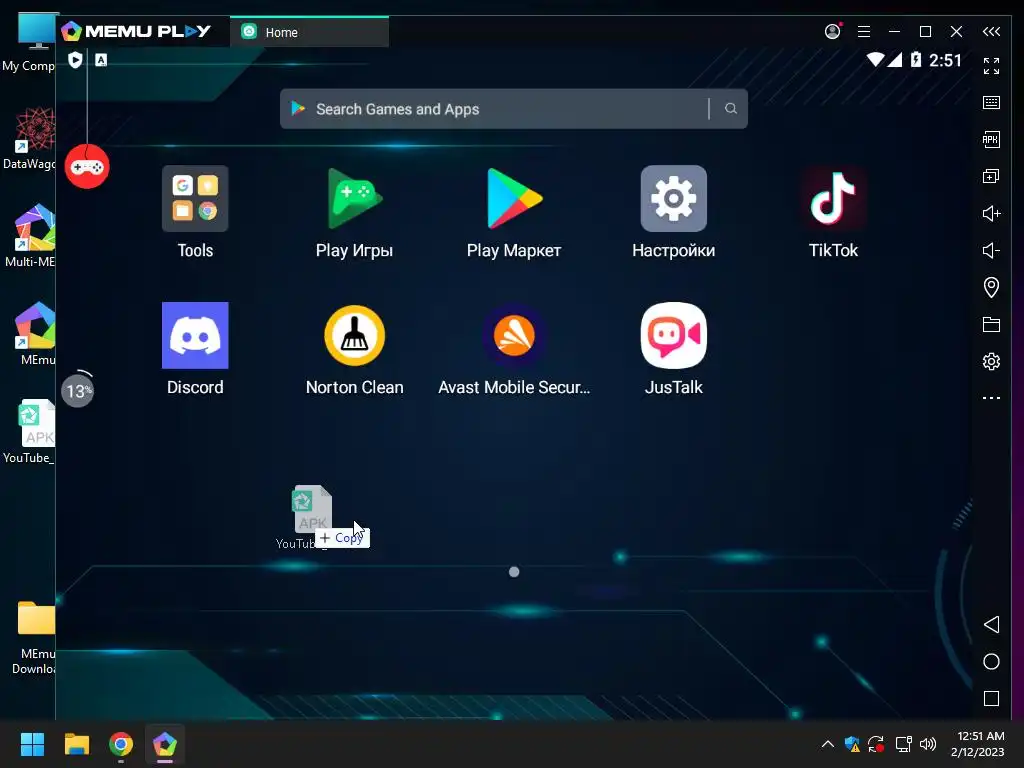This screenshot has width=1024, height=768.
Task: Open MEmu user account icon
Action: tap(833, 31)
